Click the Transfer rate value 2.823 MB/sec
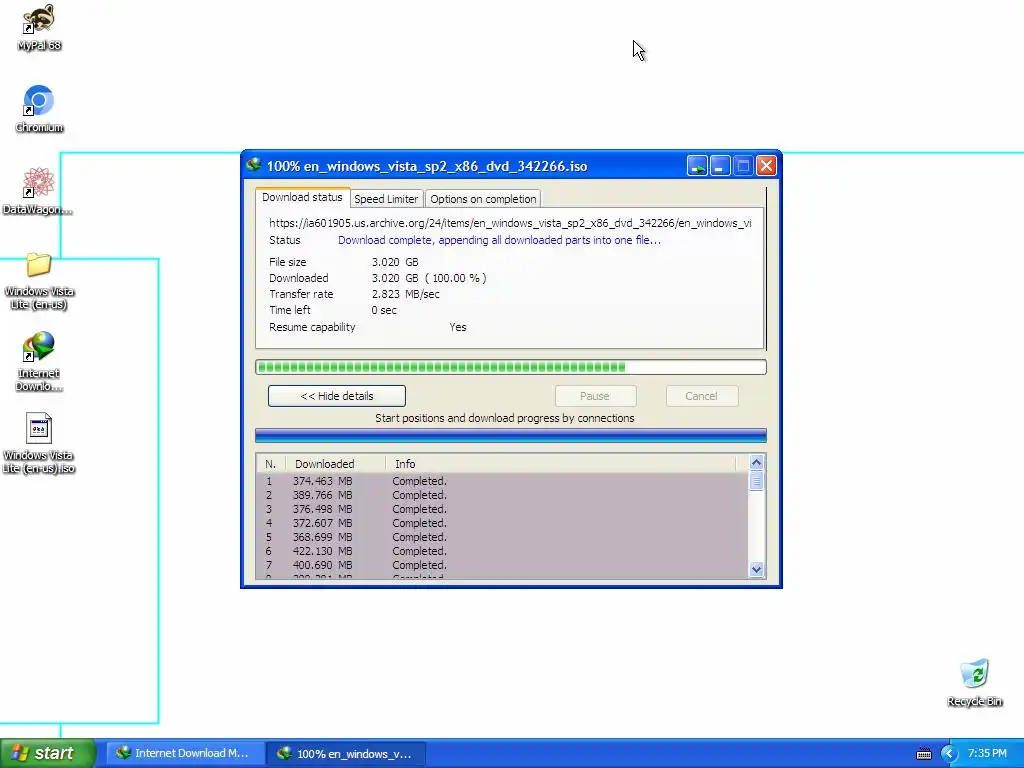This screenshot has height=768, width=1024. 406,294
